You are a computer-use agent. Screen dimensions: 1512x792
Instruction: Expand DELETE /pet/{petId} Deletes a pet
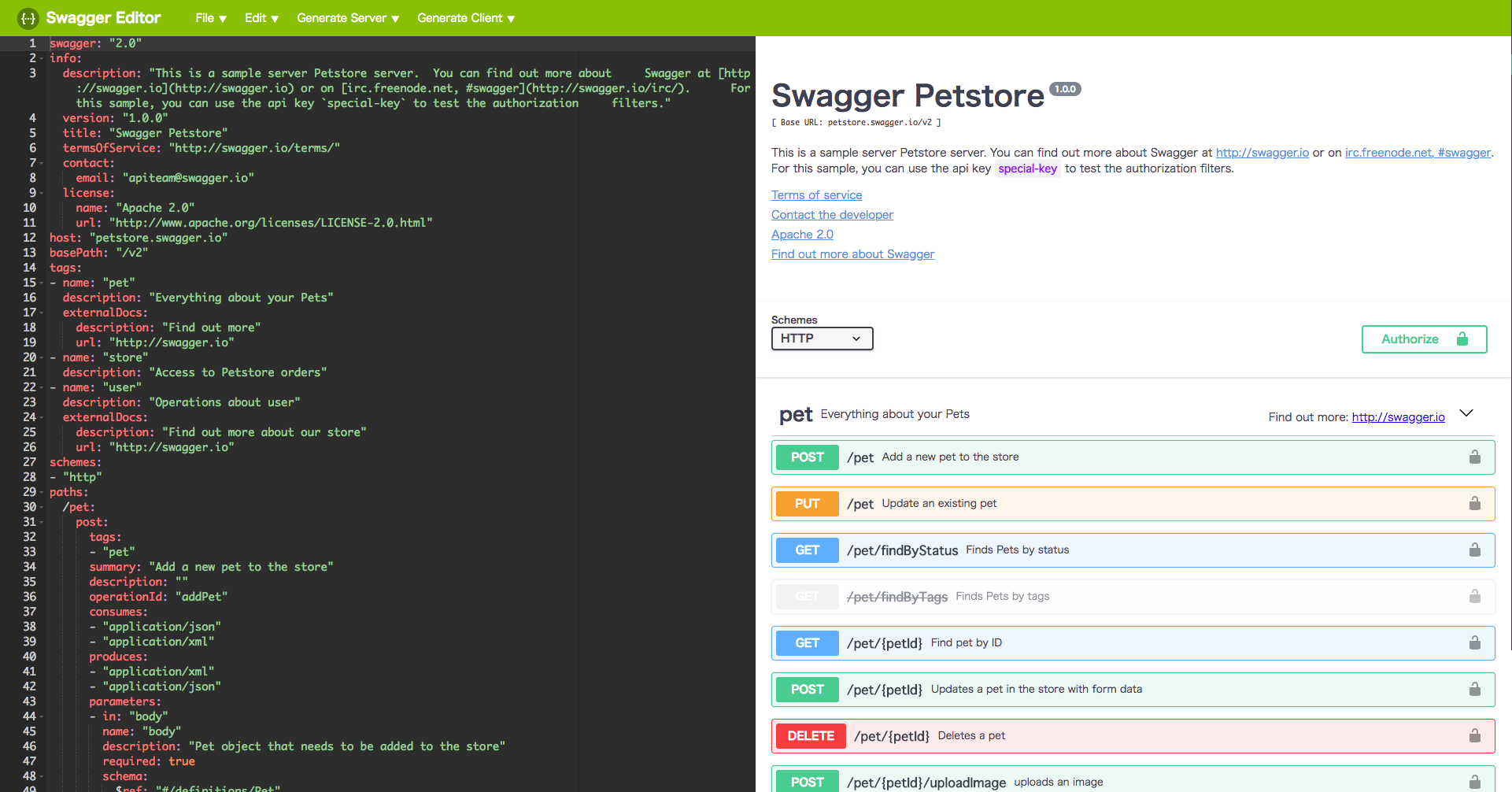(1133, 736)
